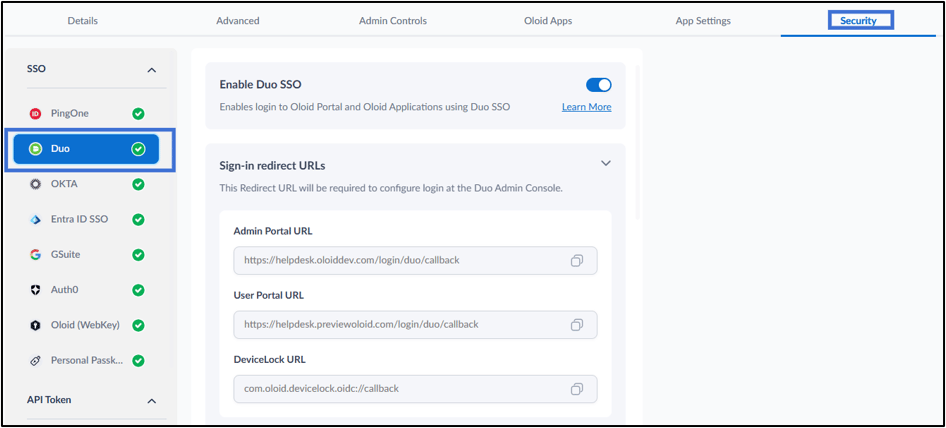Image resolution: width=946 pixels, height=428 pixels.
Task: Click the Duo Admin Console description text
Action: (x=391, y=188)
